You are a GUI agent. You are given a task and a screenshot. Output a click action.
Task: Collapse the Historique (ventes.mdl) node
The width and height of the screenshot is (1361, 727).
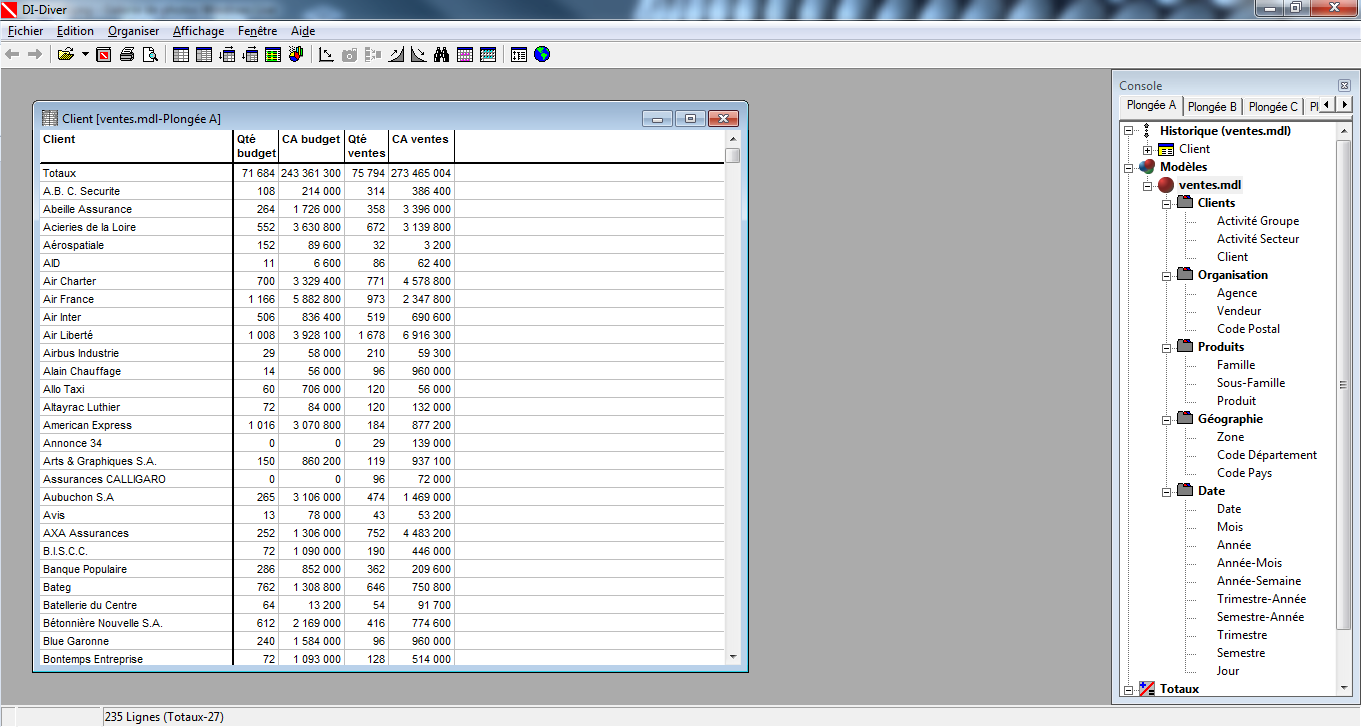click(x=1128, y=131)
